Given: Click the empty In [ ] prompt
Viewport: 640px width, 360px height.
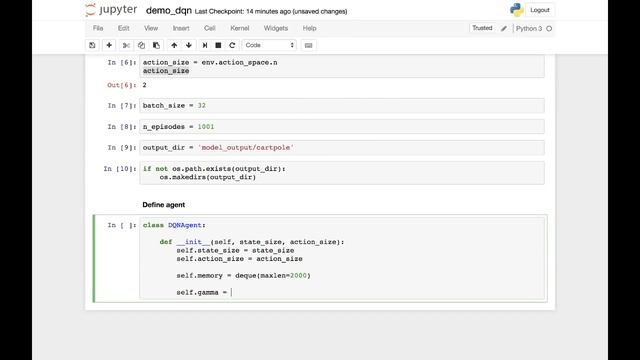Looking at the screenshot, I should coord(122,225).
